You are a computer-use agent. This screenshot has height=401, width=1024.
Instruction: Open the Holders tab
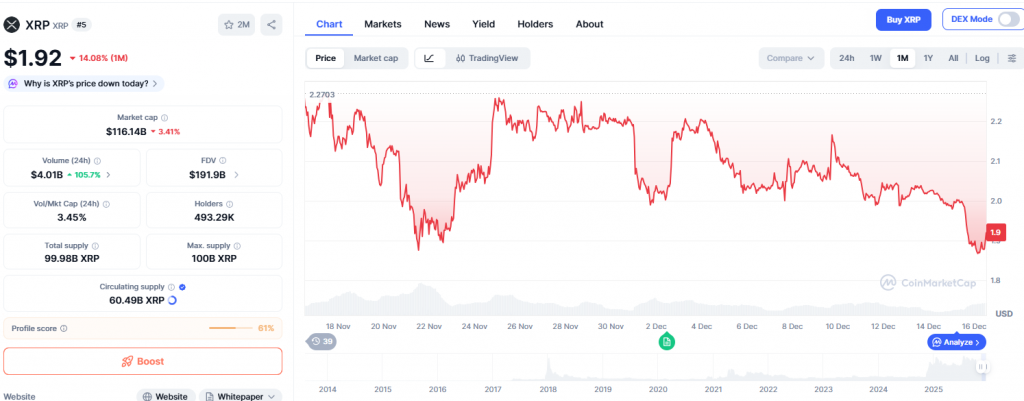[536, 23]
